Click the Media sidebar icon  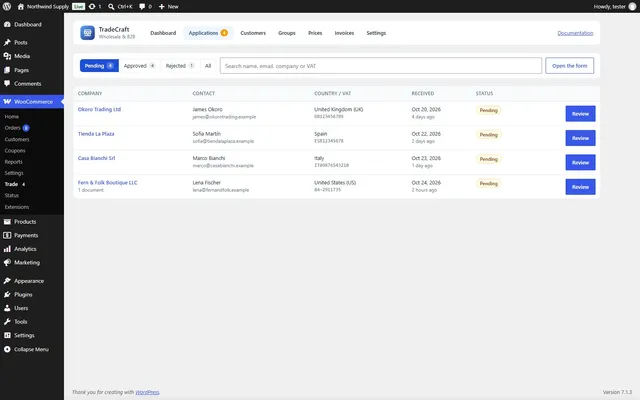click(x=7, y=56)
